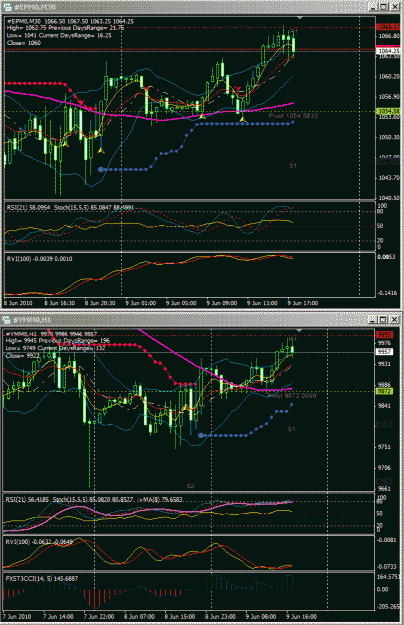Click the #YMM0,H1 chart window icon
Image resolution: width=404 pixels, height=625 pixels.
6,320
